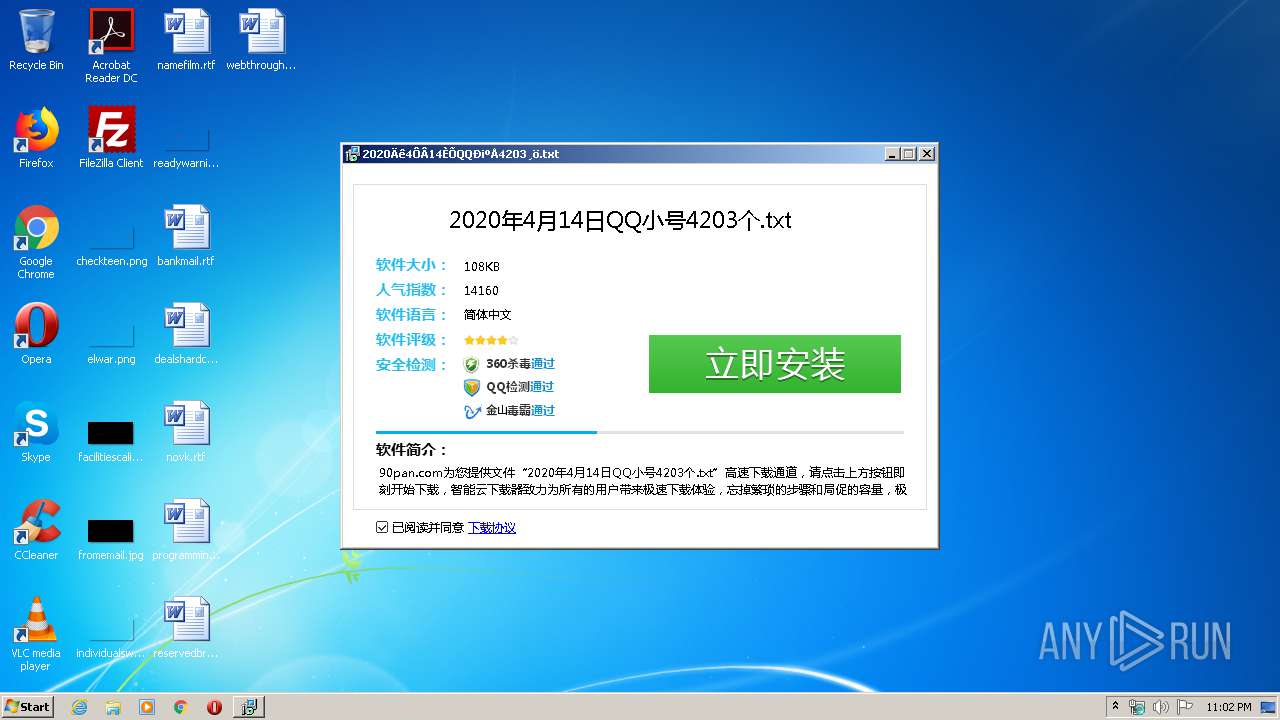Click the network tray icon
Screen dimensions: 1280x720
(x=1137, y=707)
